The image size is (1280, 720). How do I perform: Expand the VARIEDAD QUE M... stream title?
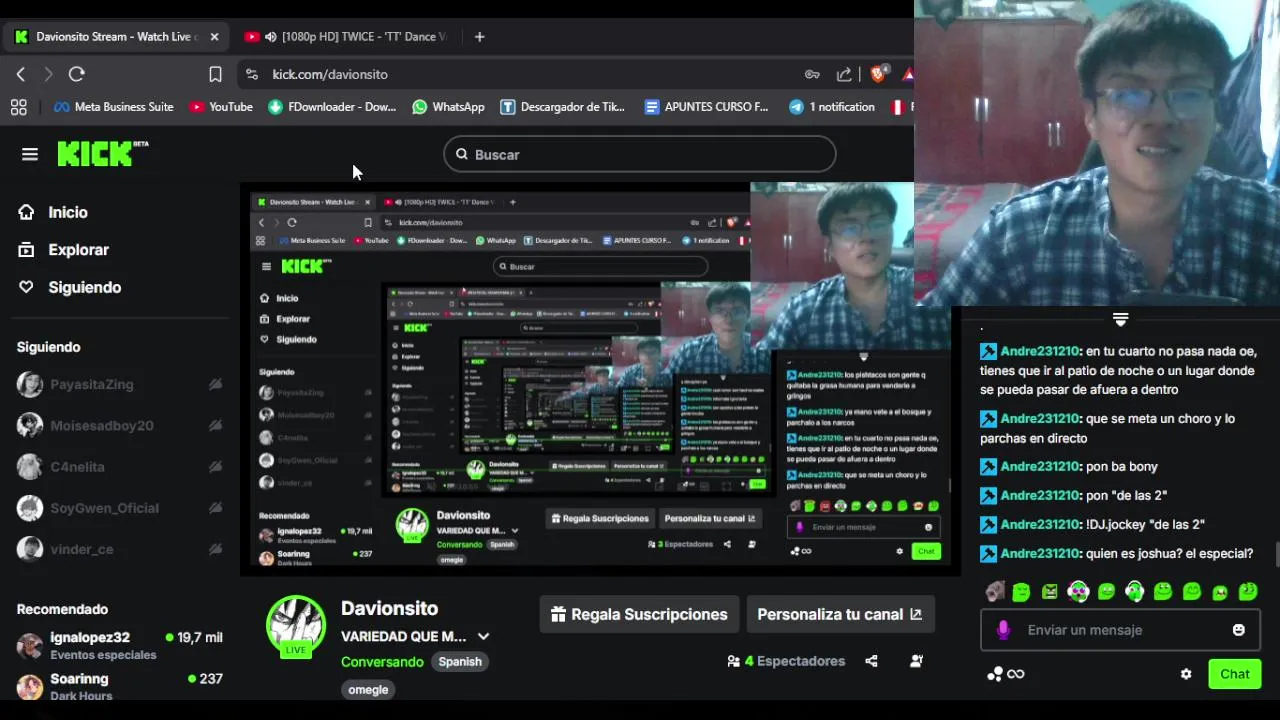pyautogui.click(x=483, y=636)
